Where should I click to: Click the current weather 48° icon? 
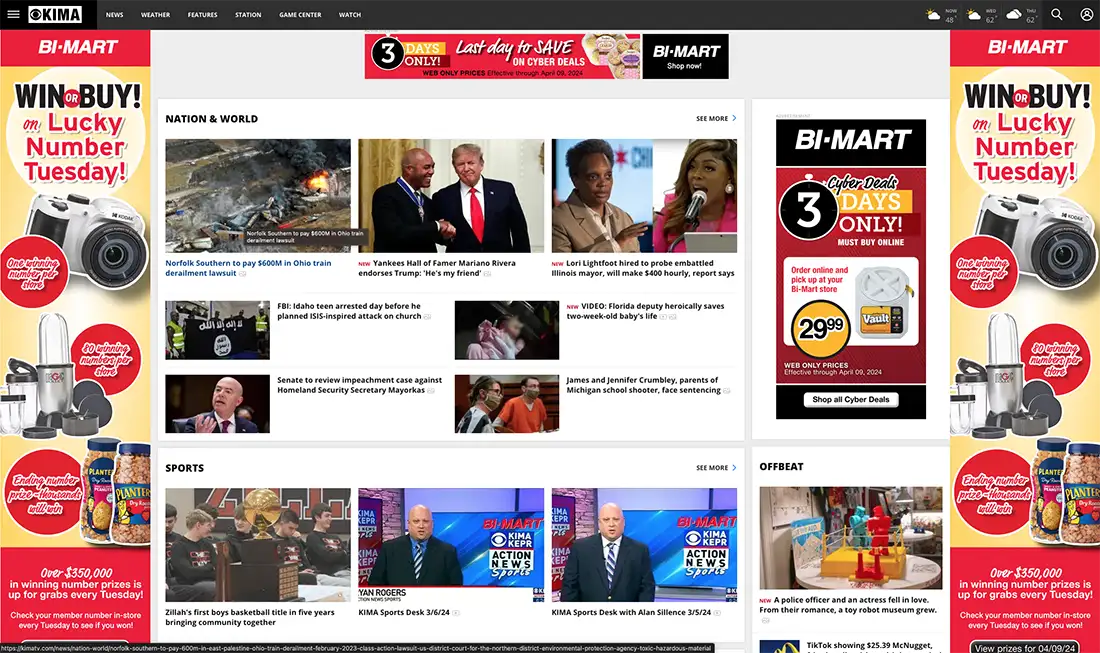[x=933, y=15]
